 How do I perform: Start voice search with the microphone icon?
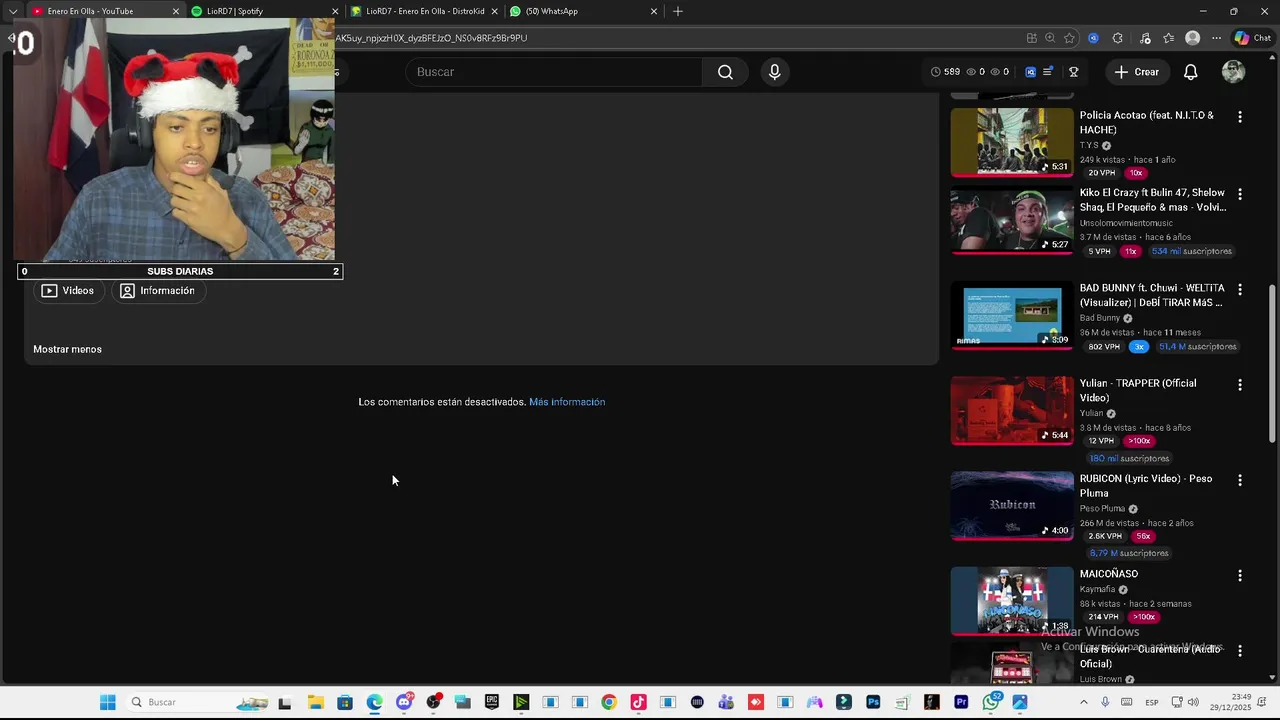pos(774,72)
